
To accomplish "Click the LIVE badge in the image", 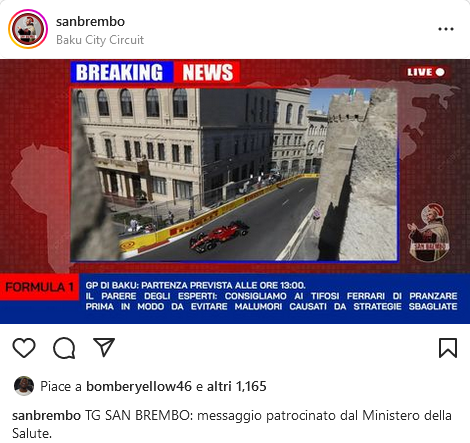I will pyautogui.click(x=426, y=72).
